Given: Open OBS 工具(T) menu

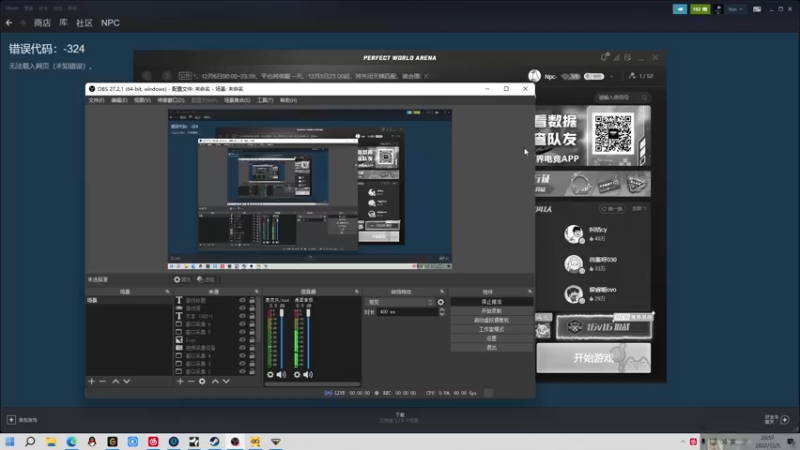Looking at the screenshot, I should (265, 101).
